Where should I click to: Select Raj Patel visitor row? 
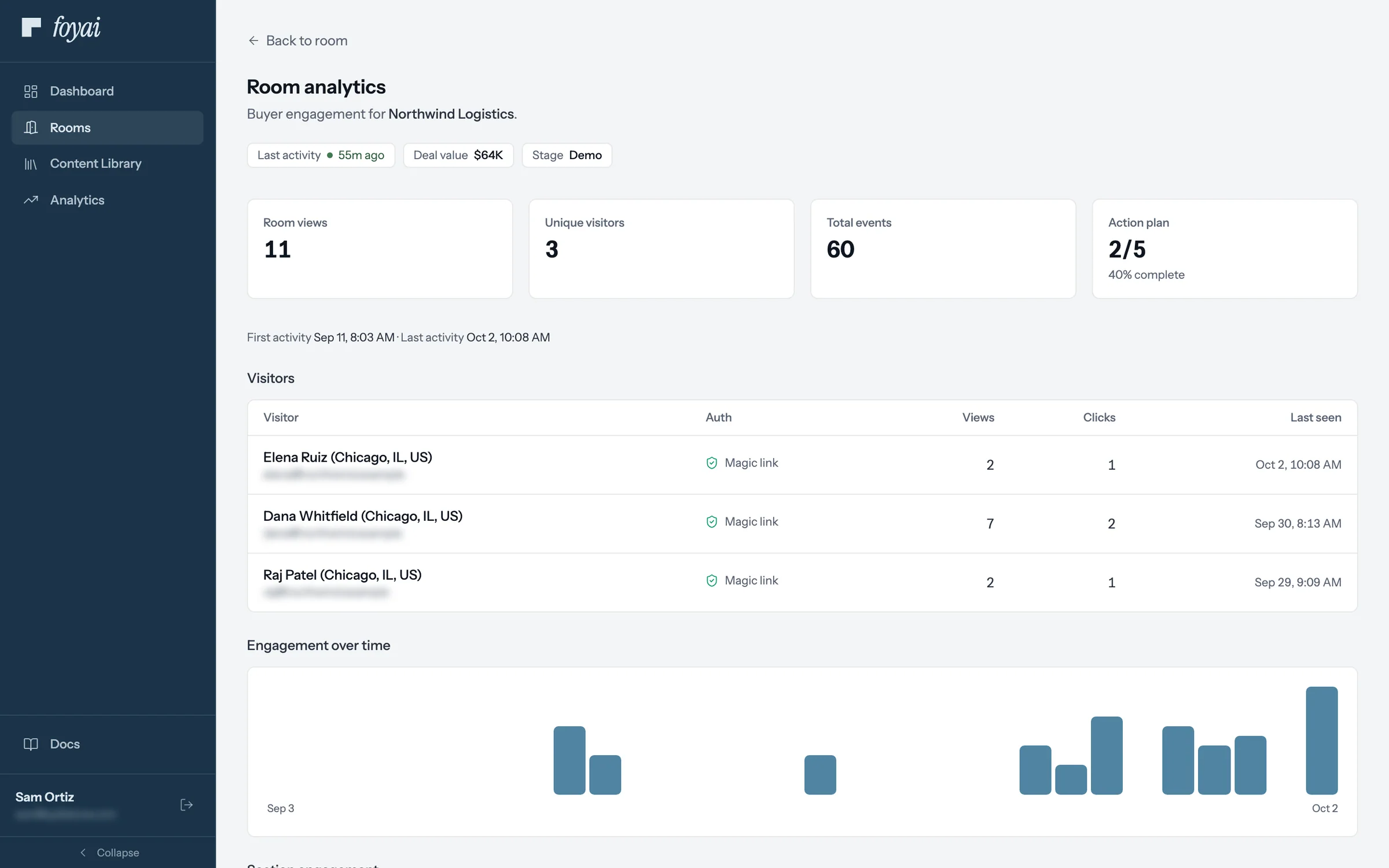802,582
